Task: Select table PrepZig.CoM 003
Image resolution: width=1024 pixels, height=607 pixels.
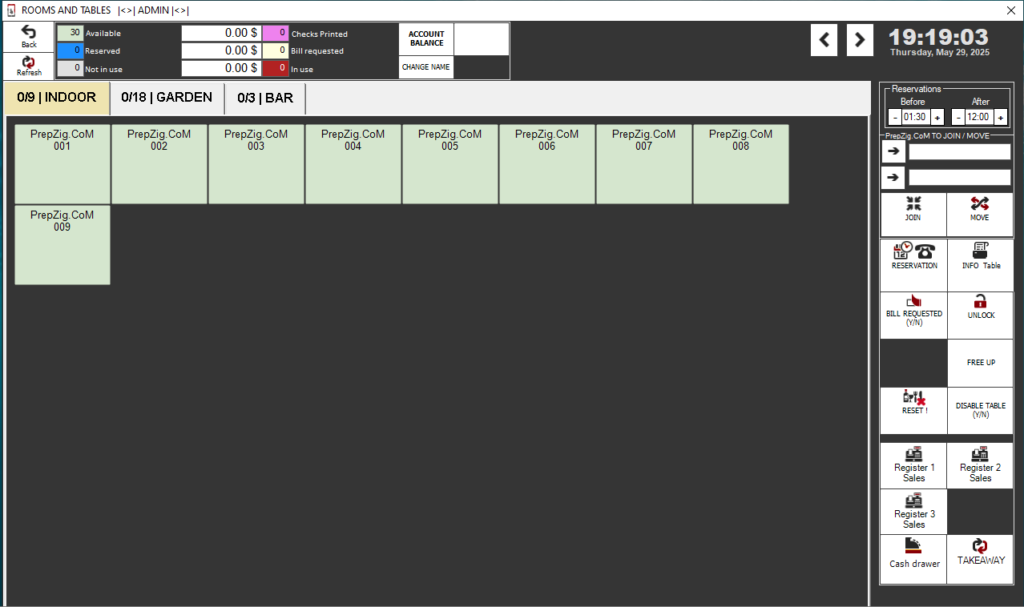Action: coord(256,164)
